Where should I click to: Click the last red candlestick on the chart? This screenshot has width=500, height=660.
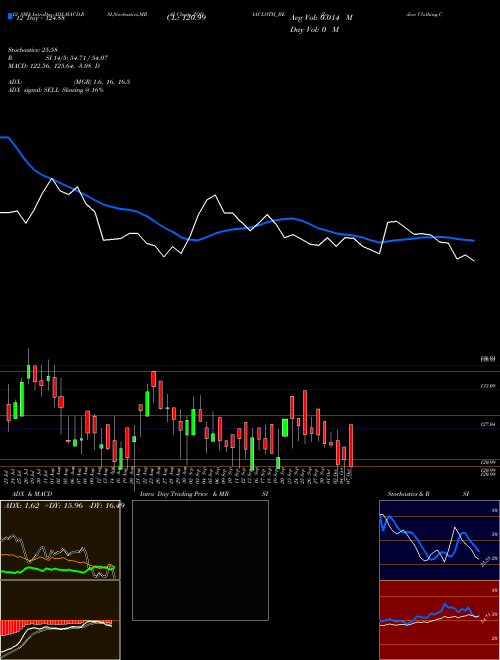(x=351, y=445)
